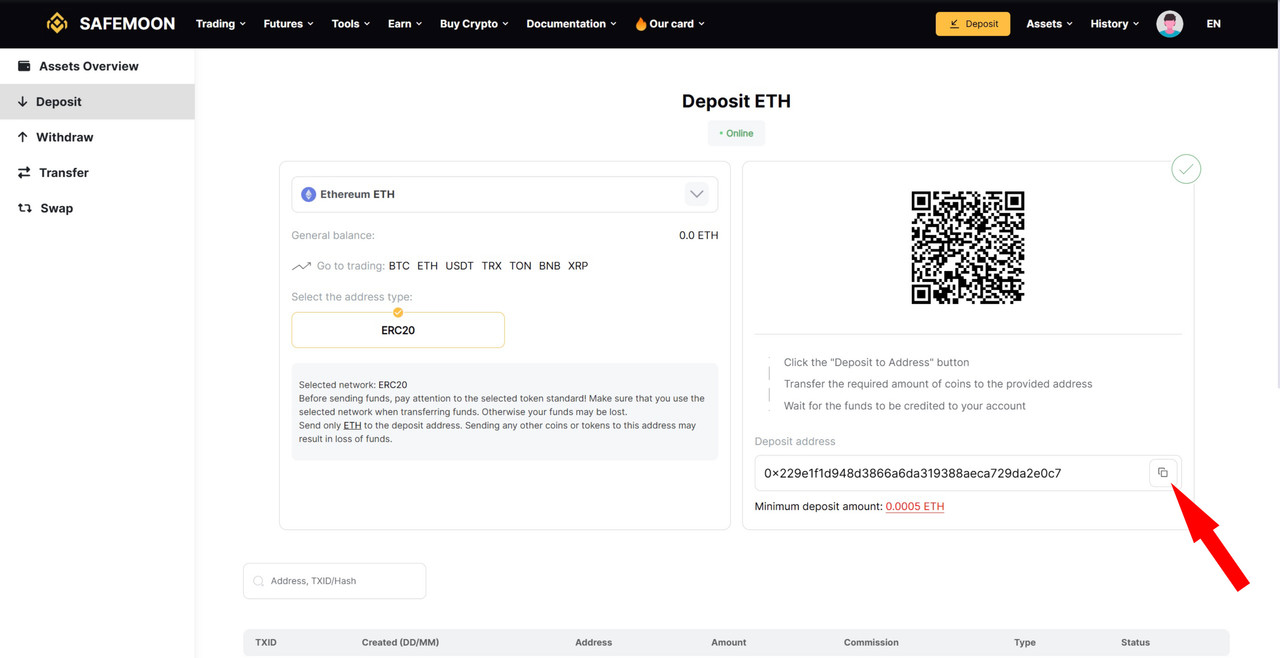Click the 0.0 ETH general balance value
This screenshot has height=658, width=1280.
pos(698,236)
